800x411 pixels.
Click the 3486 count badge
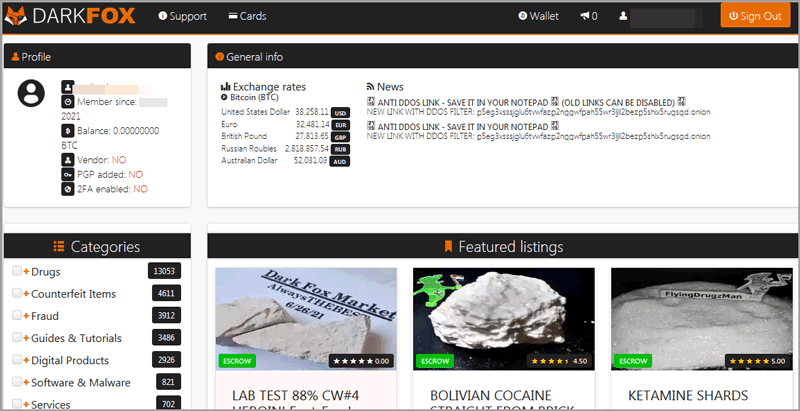(x=166, y=338)
